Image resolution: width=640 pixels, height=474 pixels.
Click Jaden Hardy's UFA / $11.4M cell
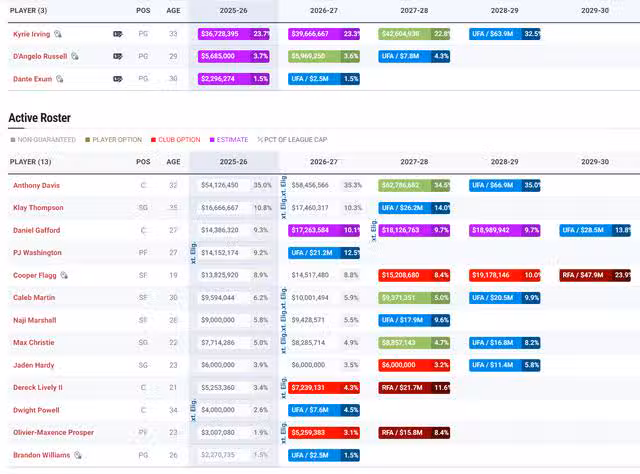point(504,365)
